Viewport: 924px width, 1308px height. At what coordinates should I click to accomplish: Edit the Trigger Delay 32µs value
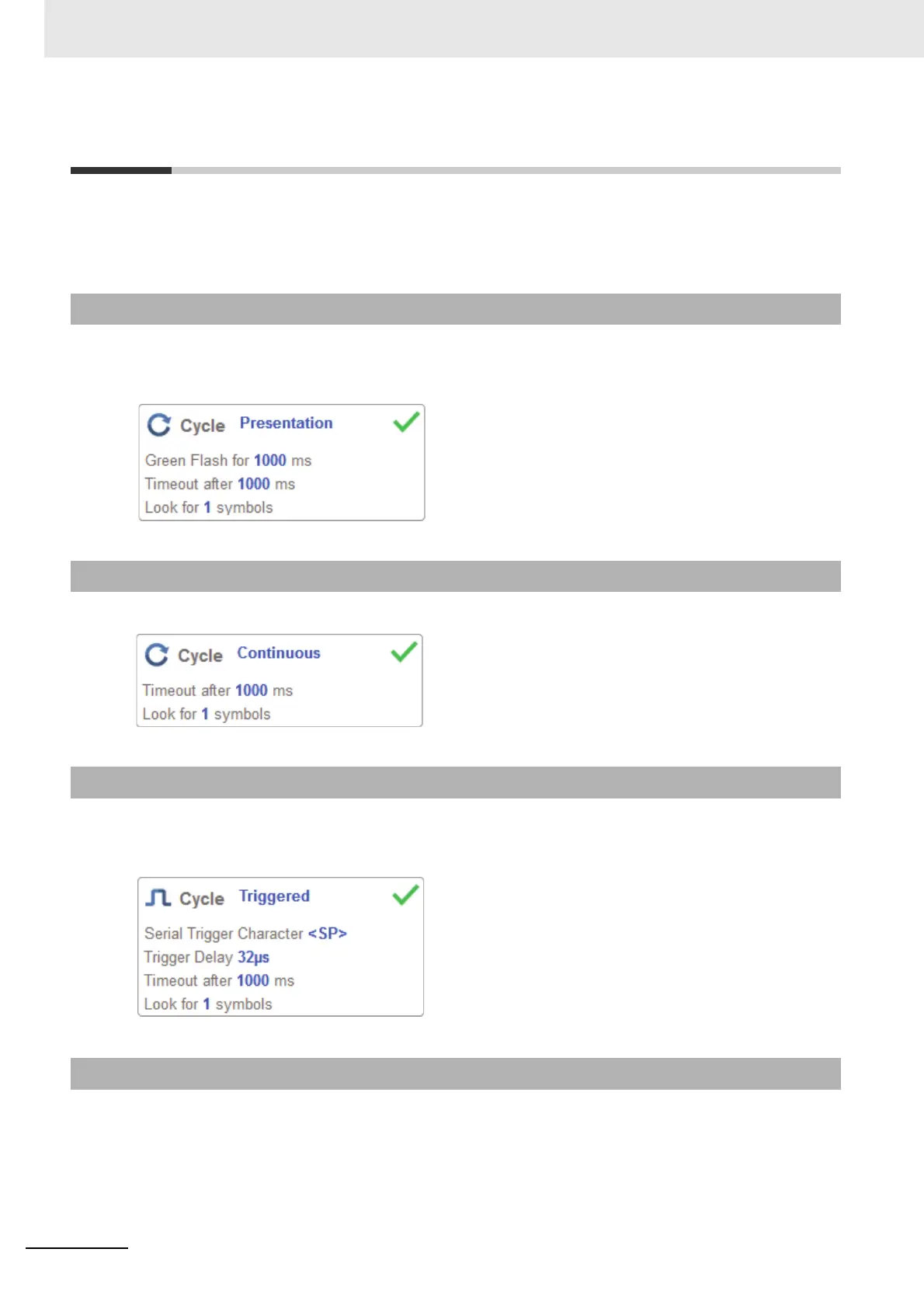coord(253,957)
